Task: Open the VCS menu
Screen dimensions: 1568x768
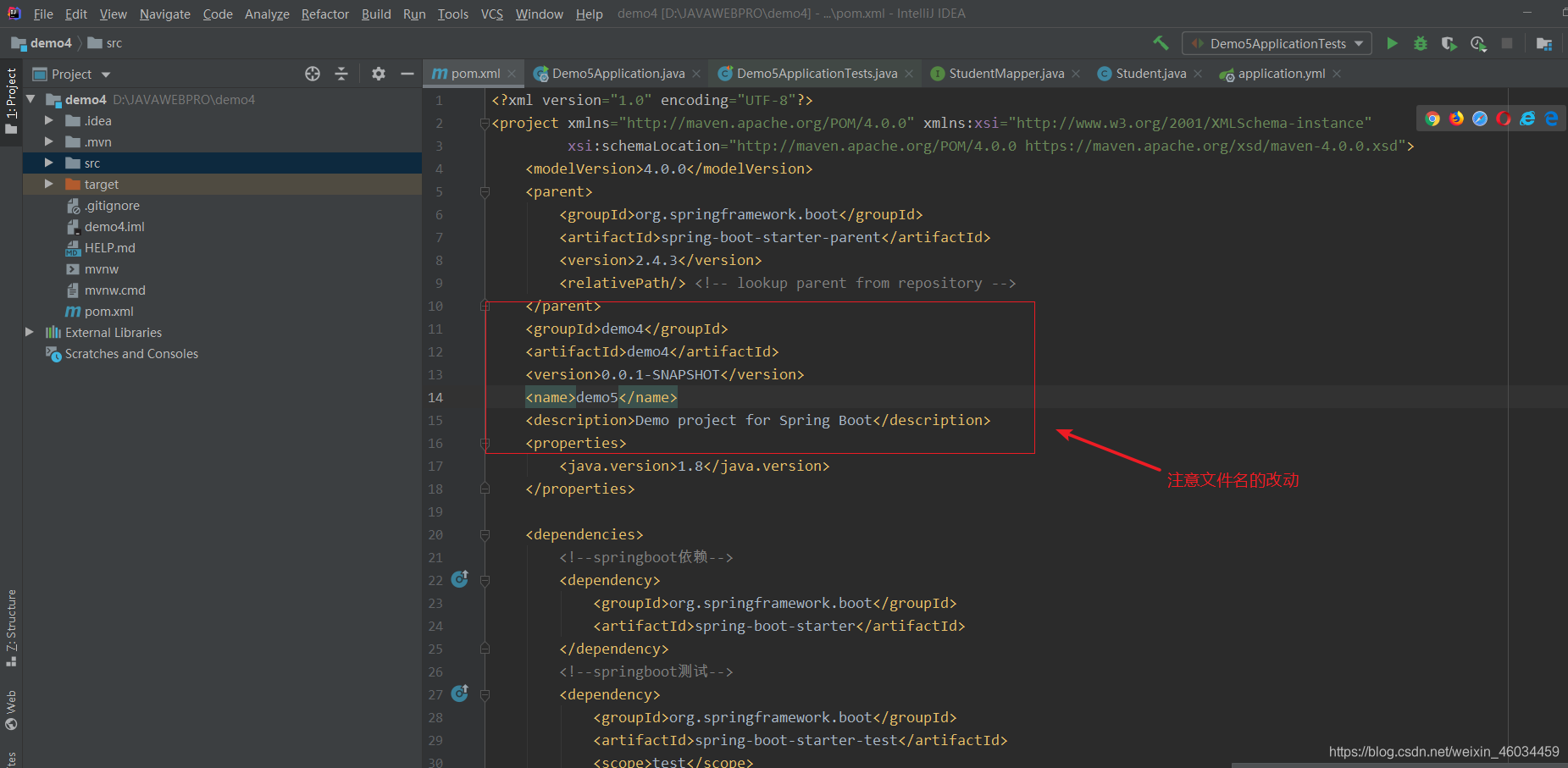Action: (x=492, y=14)
